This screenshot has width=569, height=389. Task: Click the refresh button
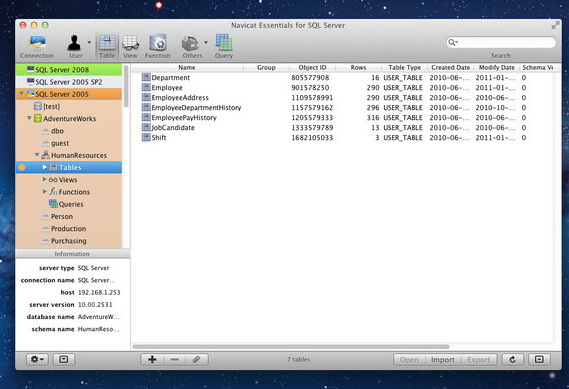(512, 359)
